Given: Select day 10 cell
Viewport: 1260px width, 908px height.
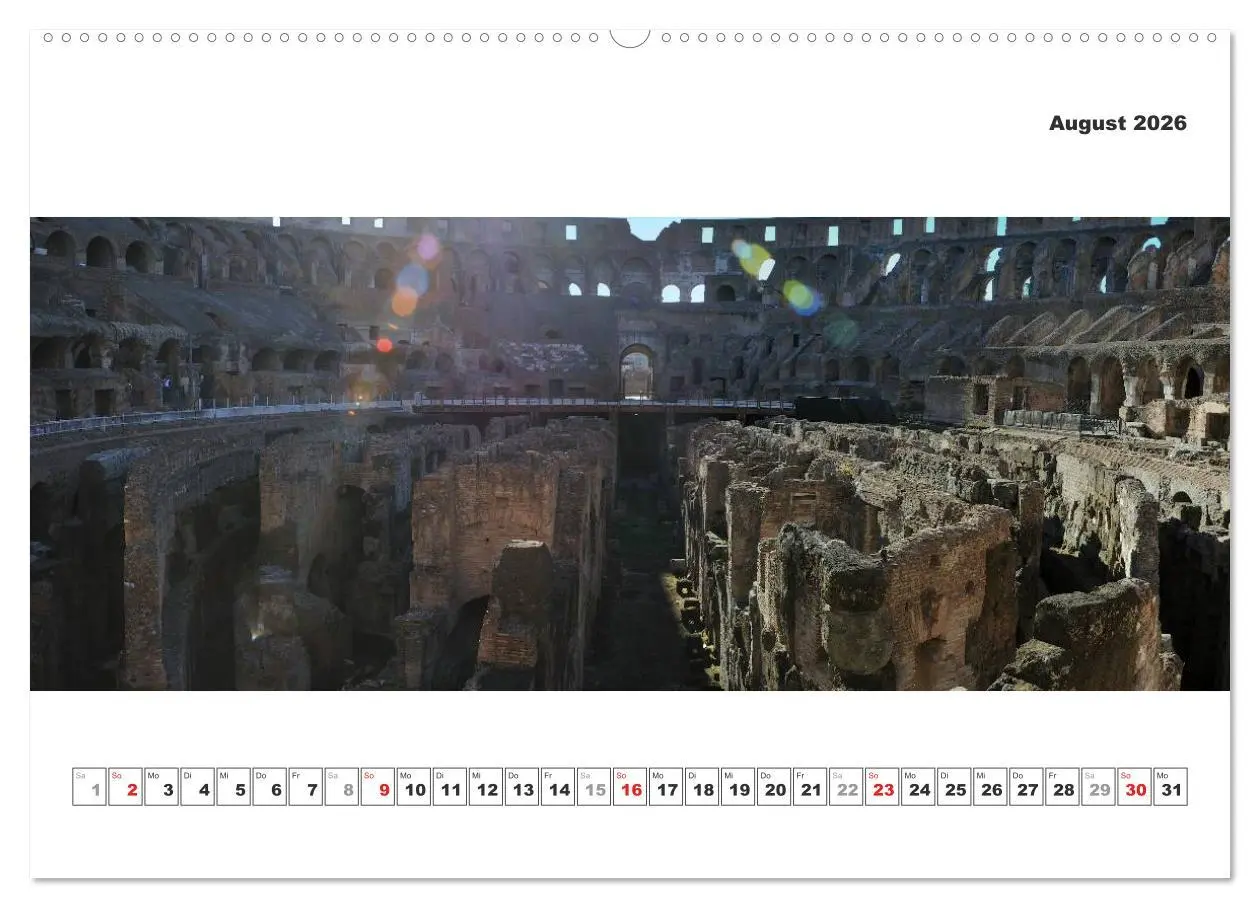Looking at the screenshot, I should (413, 786).
